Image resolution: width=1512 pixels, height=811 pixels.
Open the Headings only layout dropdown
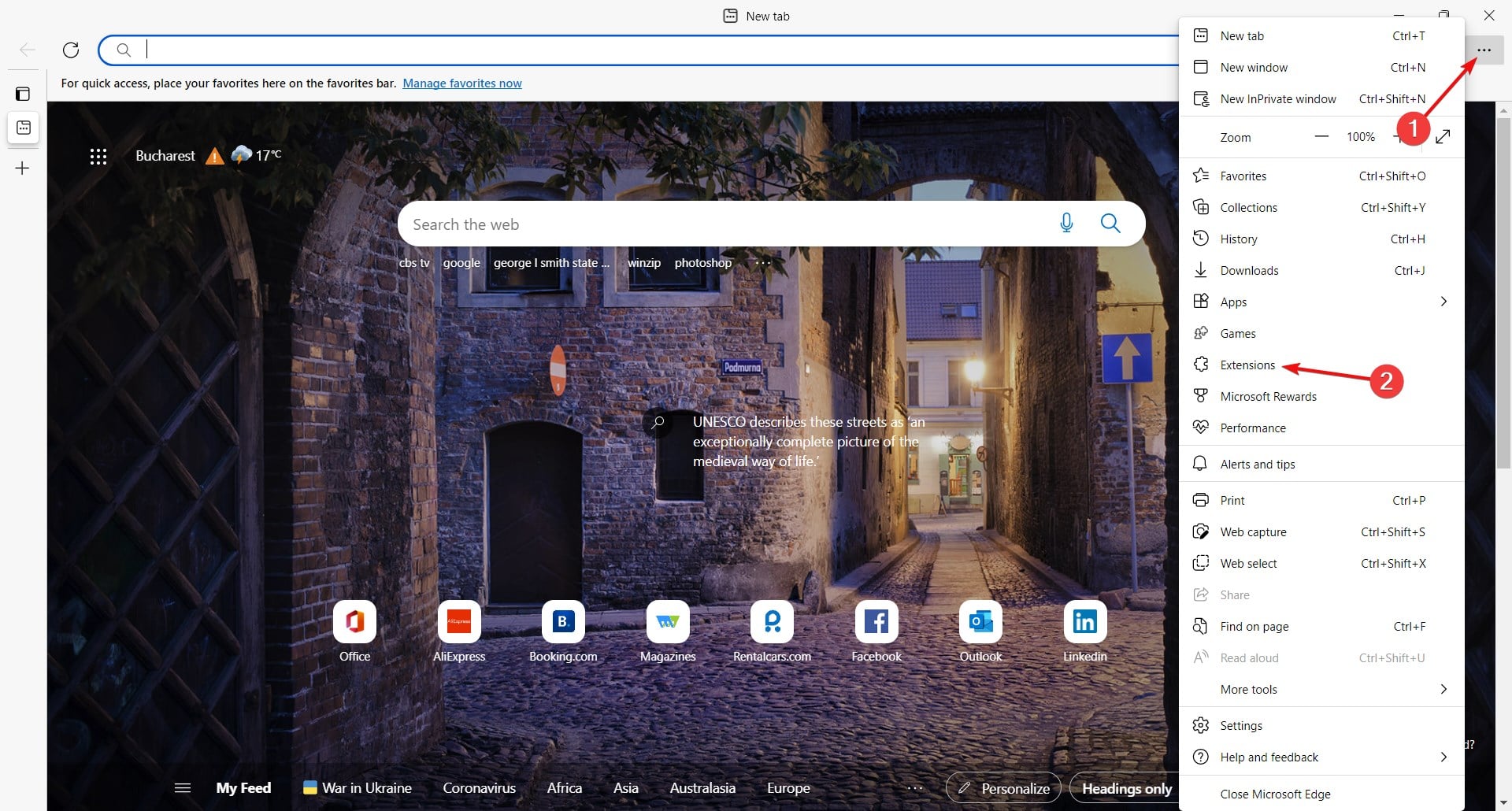pos(1126,788)
